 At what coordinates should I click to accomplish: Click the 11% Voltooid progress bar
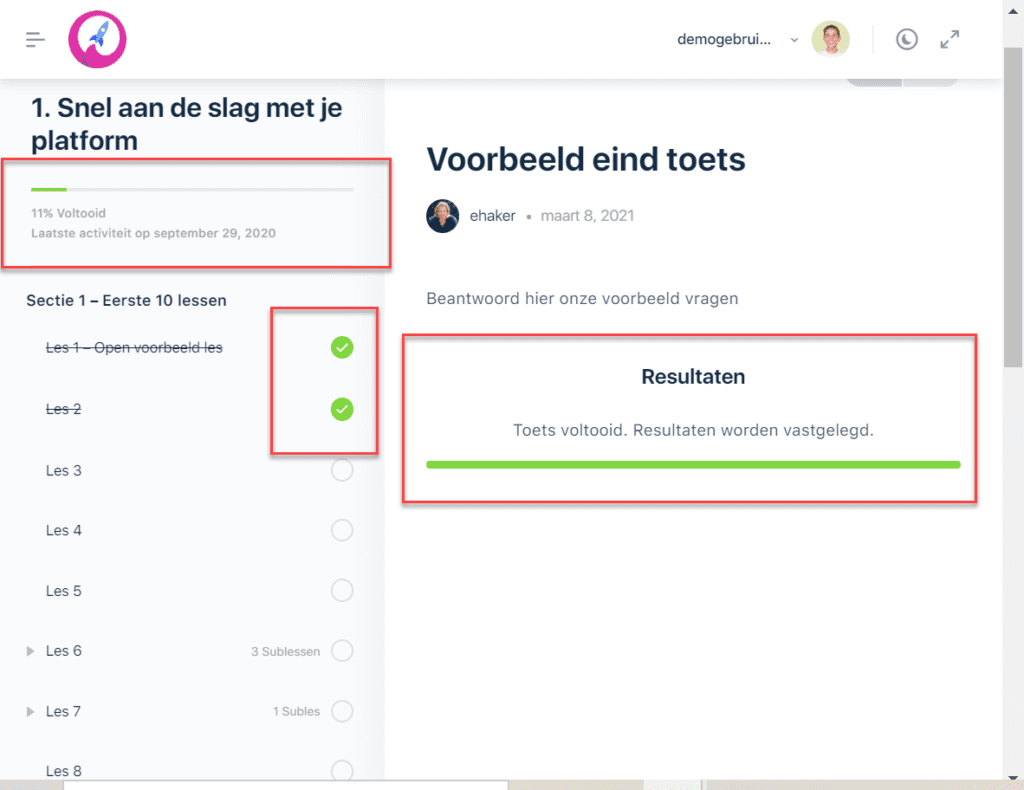point(192,189)
